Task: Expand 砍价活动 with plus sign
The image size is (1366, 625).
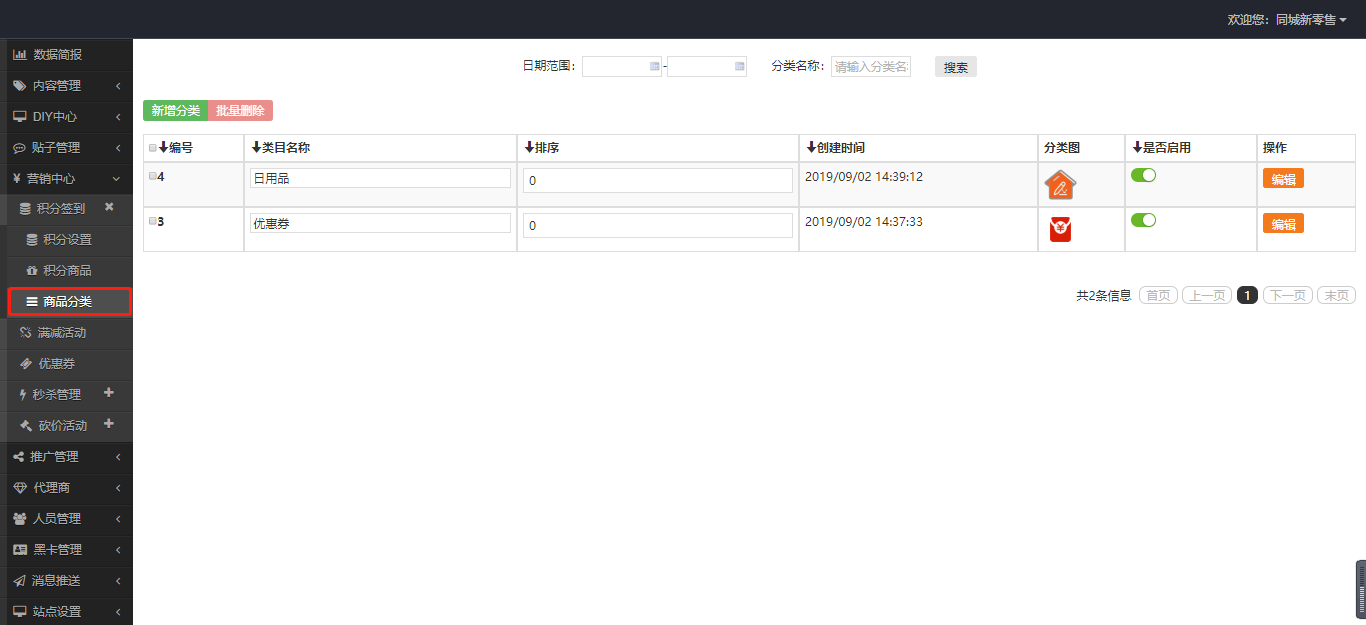Action: tap(109, 424)
